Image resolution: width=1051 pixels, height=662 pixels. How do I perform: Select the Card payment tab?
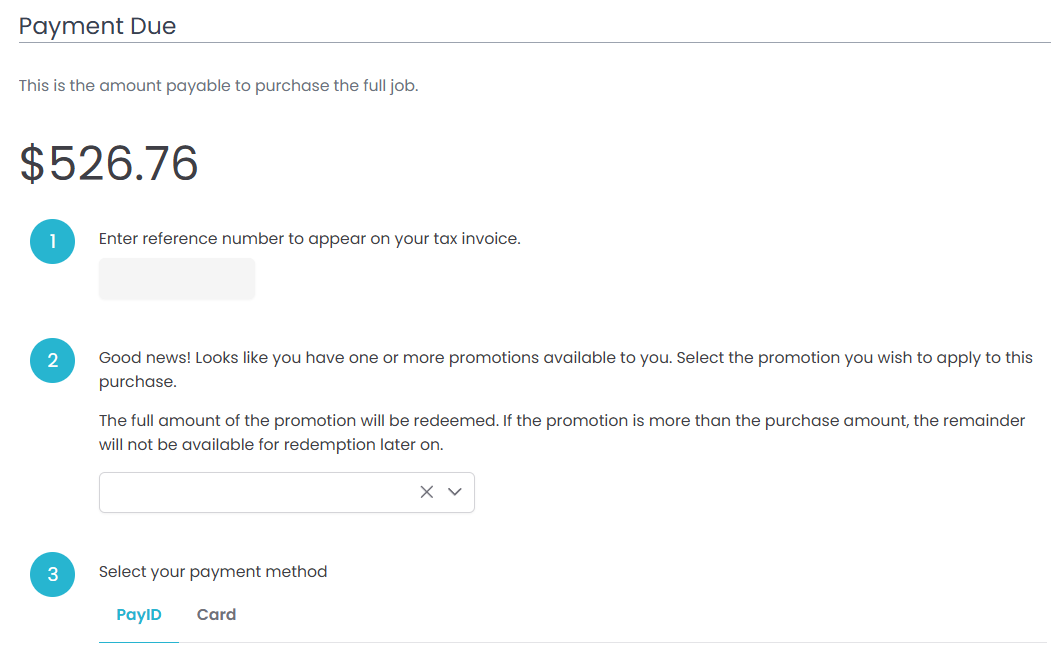tap(216, 615)
